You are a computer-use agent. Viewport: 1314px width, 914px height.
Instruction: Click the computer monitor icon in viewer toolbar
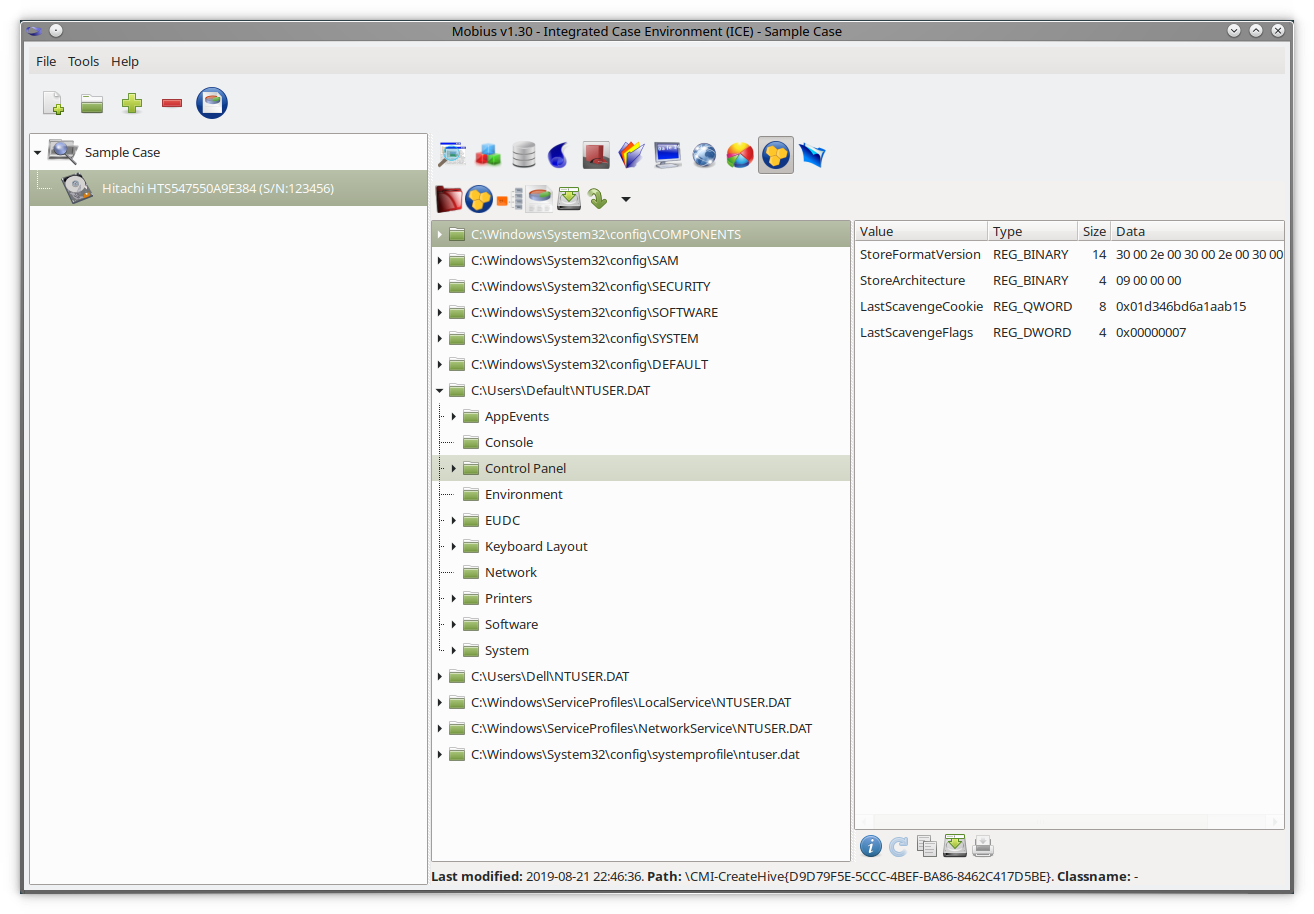[668, 155]
